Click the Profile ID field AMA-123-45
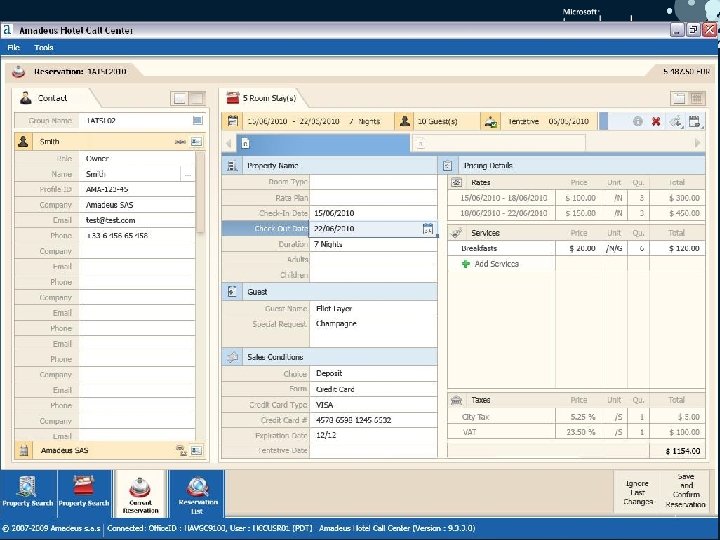This screenshot has width=720, height=540. pyautogui.click(x=137, y=189)
